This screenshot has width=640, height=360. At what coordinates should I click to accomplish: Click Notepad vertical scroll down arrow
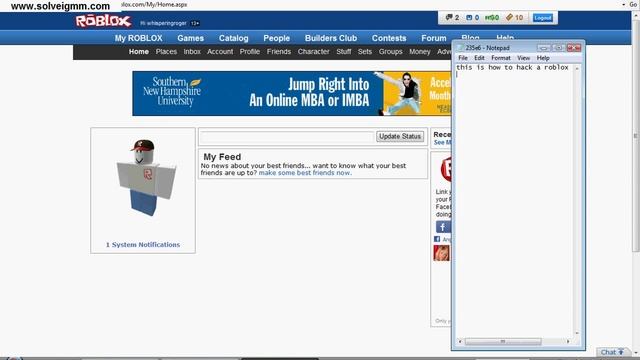pos(577,333)
